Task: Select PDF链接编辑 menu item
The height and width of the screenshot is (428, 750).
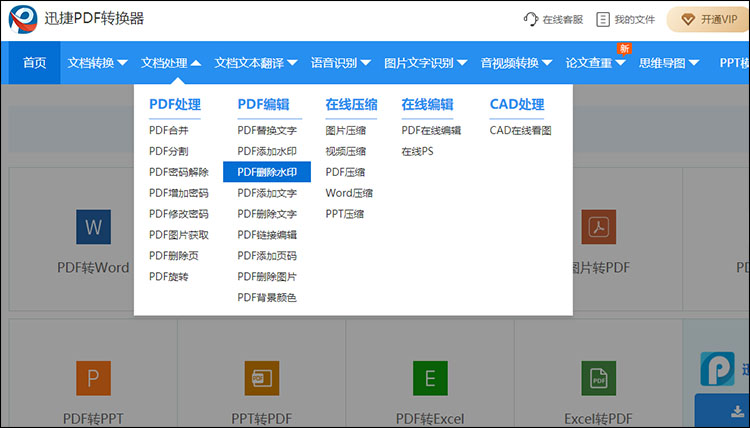Action: (x=267, y=235)
